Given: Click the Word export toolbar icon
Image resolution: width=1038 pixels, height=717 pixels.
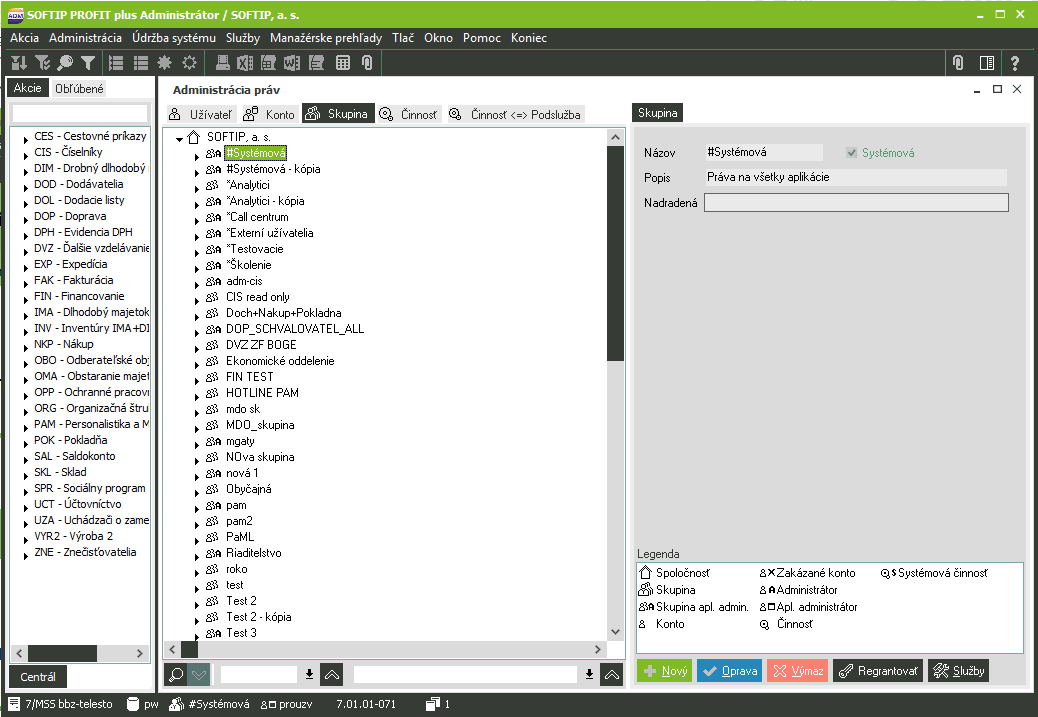Looking at the screenshot, I should [292, 62].
